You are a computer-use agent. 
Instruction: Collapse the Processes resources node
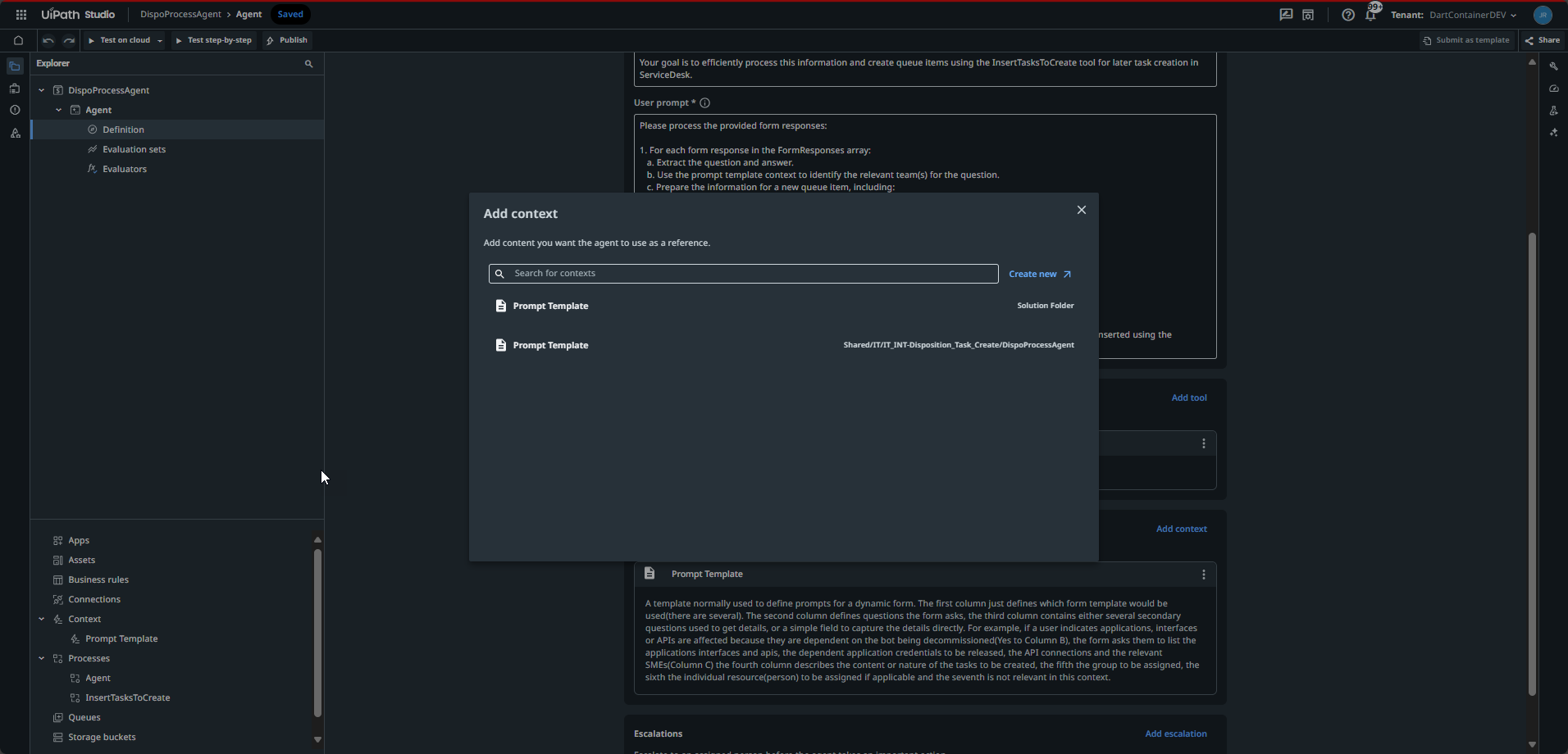click(x=42, y=658)
